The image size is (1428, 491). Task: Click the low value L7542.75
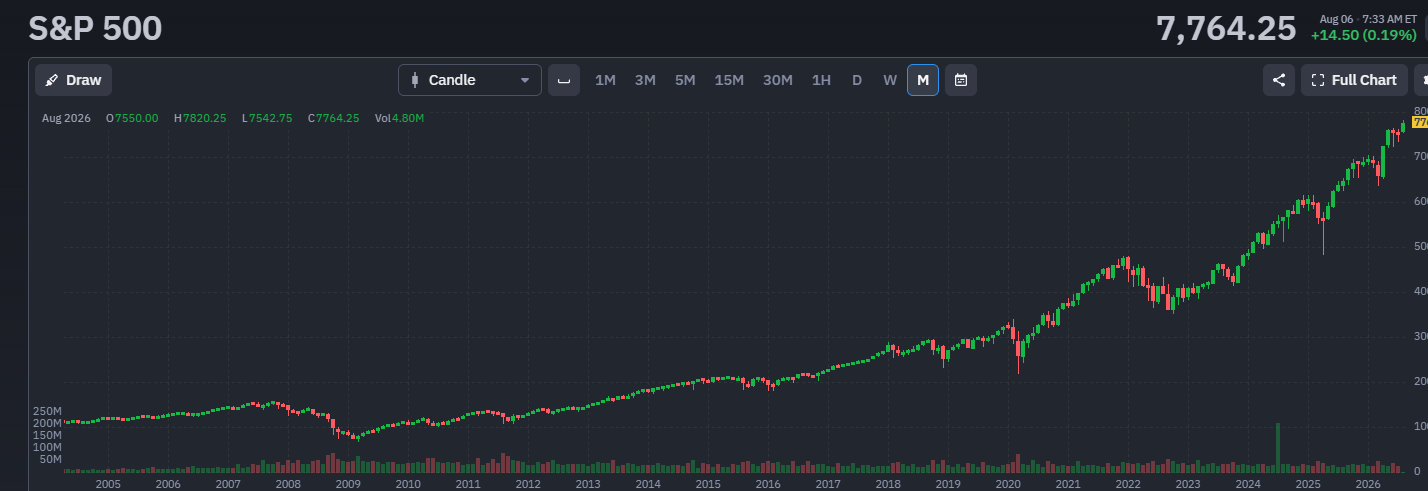click(267, 118)
